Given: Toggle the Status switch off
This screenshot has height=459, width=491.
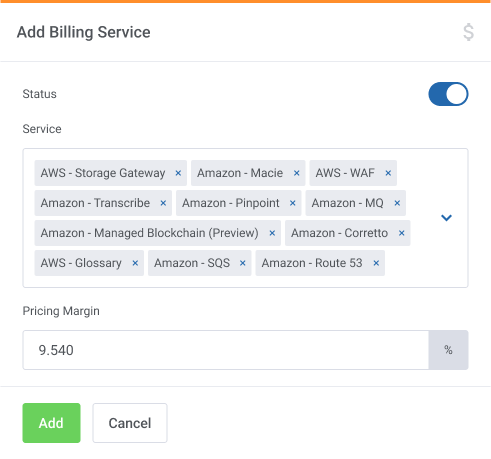Looking at the screenshot, I should [448, 94].
